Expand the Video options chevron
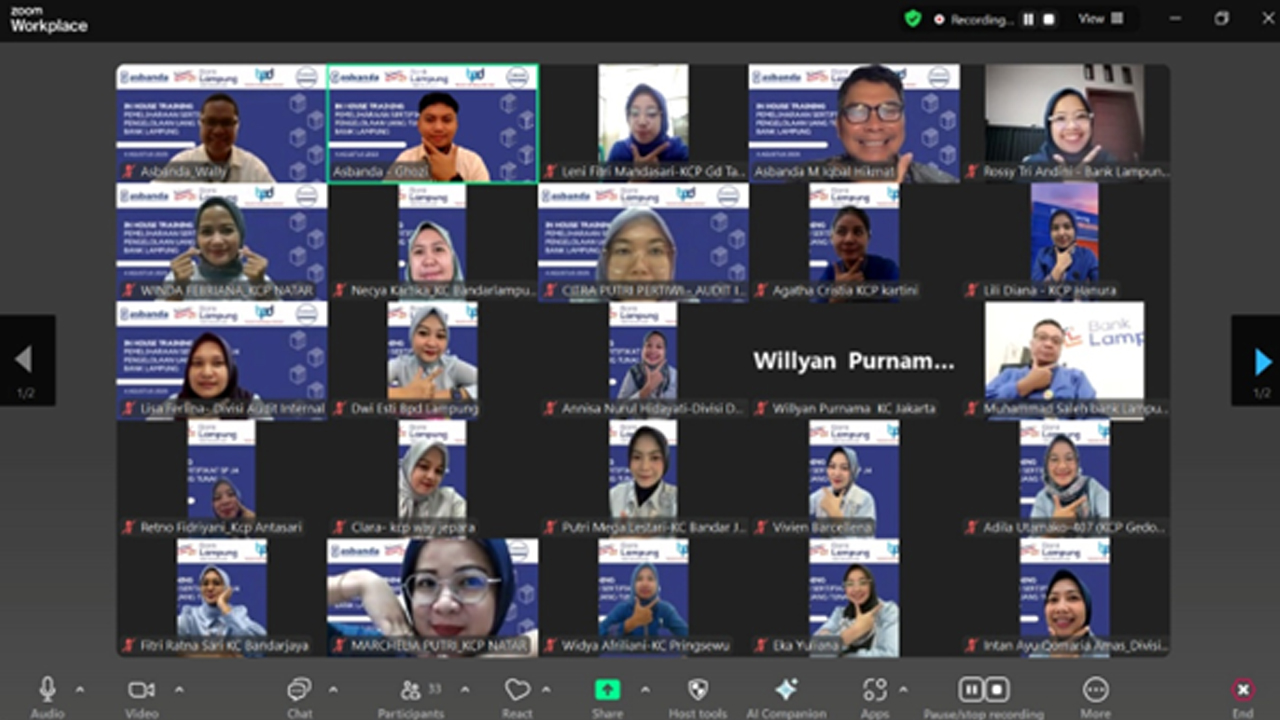 [178, 690]
